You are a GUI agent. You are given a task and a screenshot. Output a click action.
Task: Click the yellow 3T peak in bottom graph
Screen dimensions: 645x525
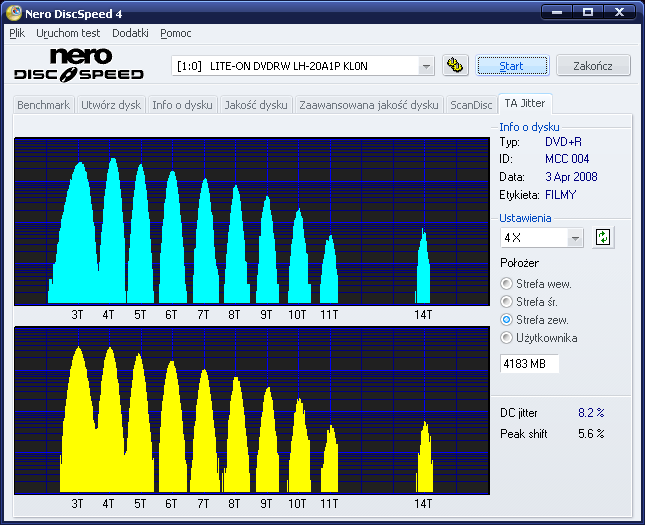(x=78, y=420)
